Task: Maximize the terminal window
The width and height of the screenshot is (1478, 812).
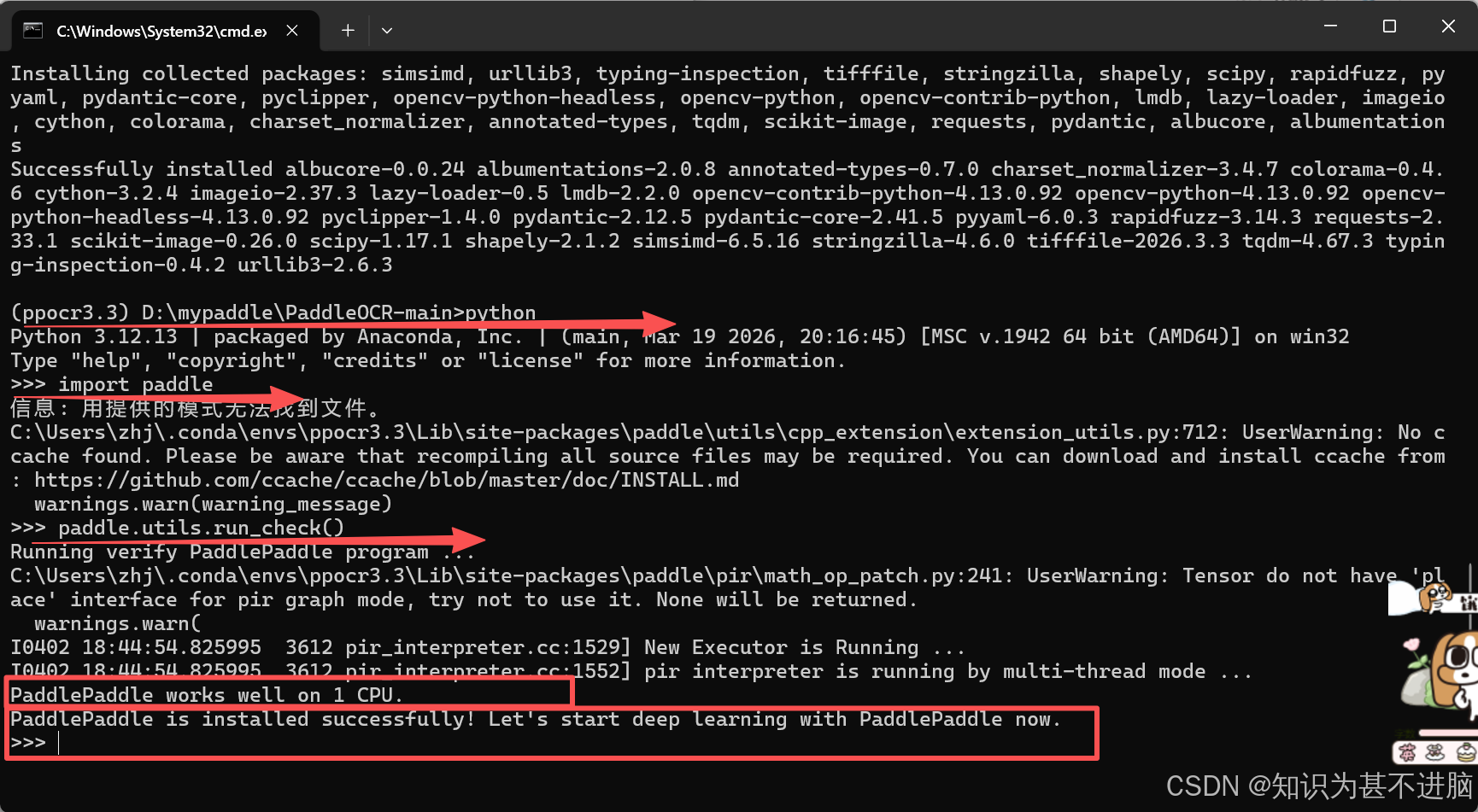Action: click(1389, 26)
